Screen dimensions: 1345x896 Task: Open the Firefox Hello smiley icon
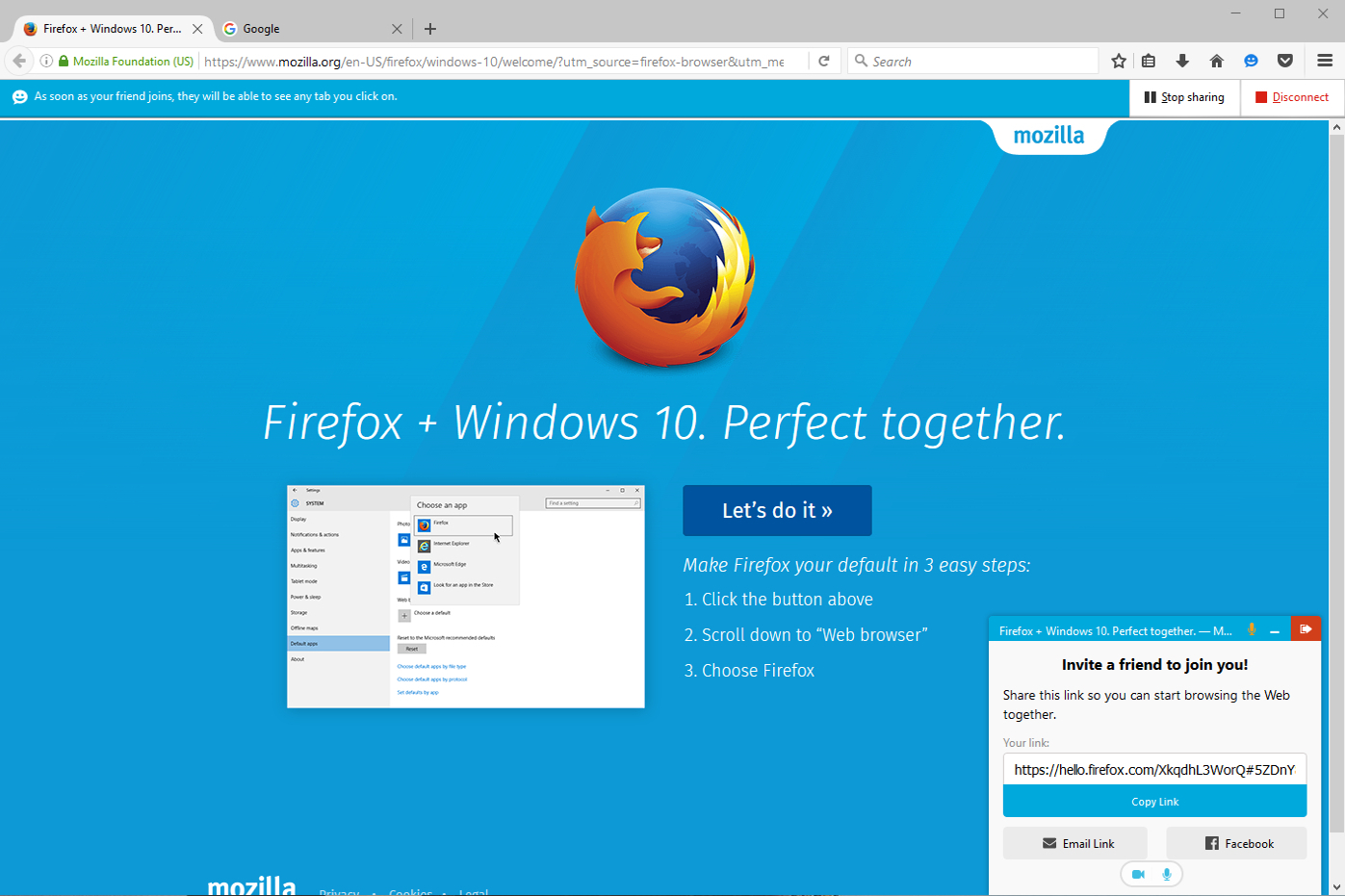coord(1251,61)
